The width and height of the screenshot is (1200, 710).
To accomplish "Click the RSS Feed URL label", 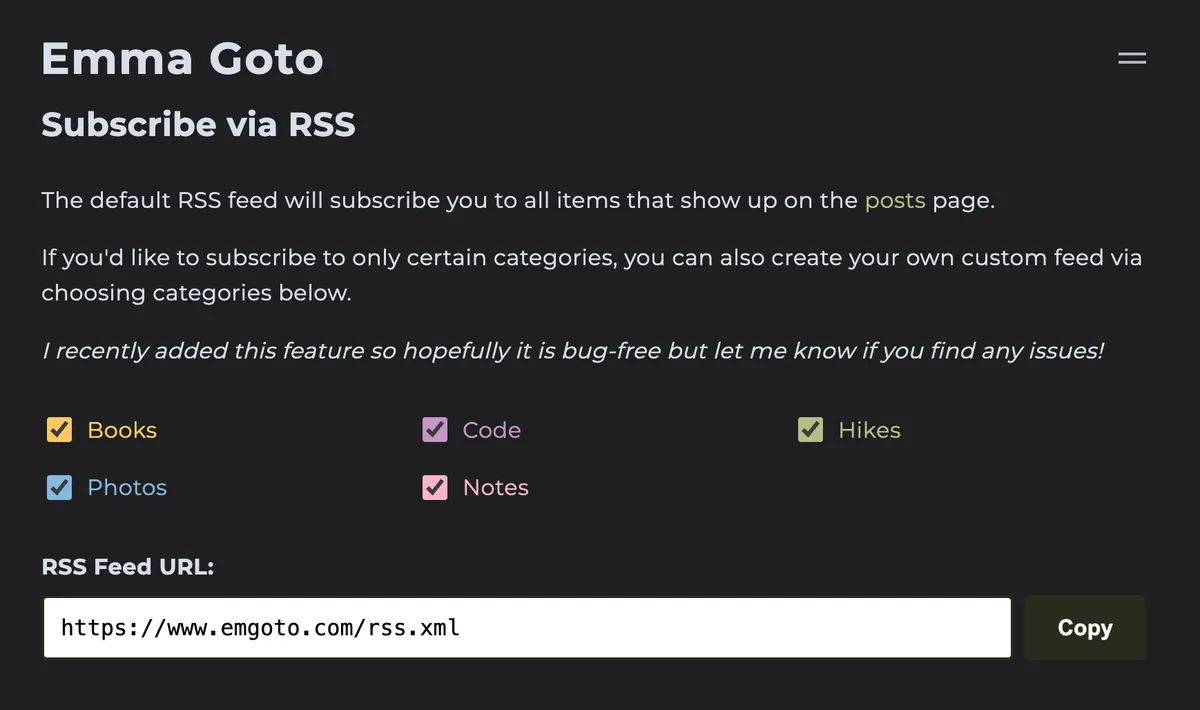I will point(128,567).
